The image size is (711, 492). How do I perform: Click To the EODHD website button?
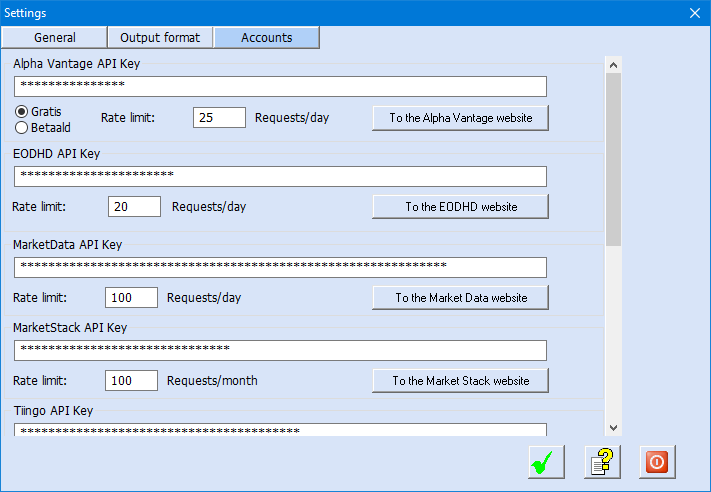[460, 207]
